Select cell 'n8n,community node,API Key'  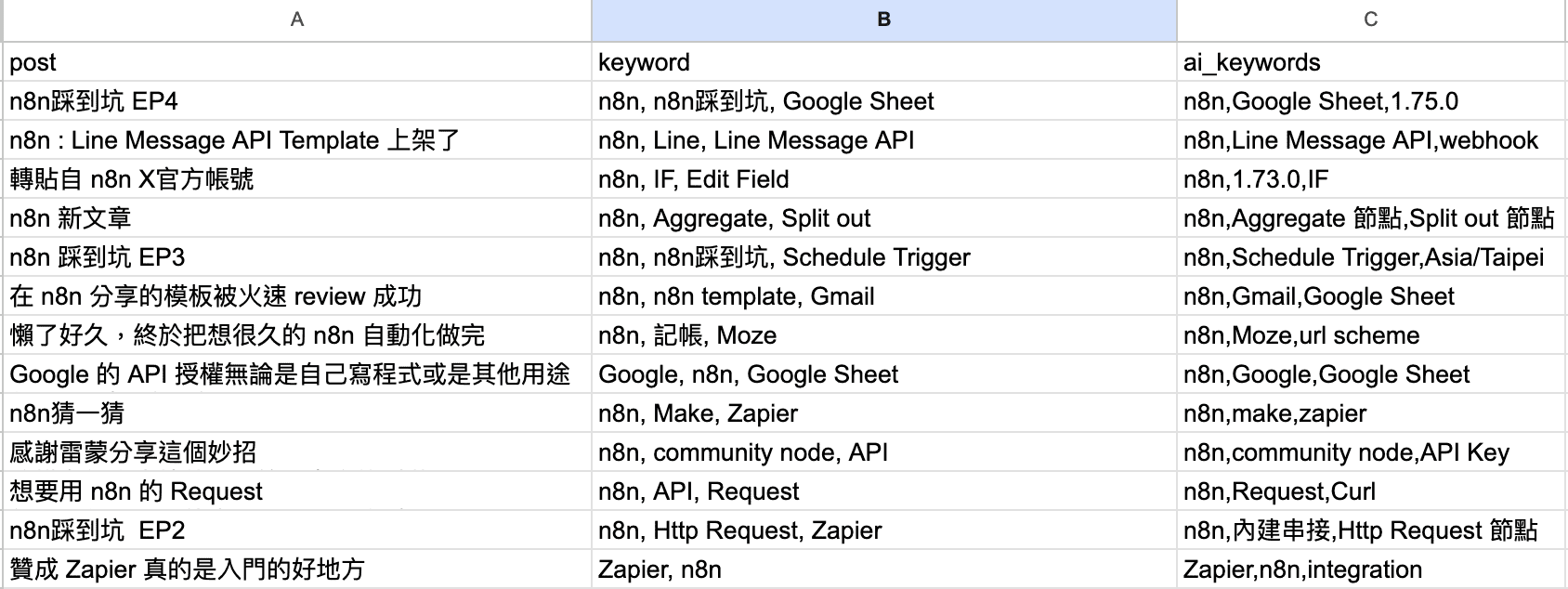(x=1370, y=452)
